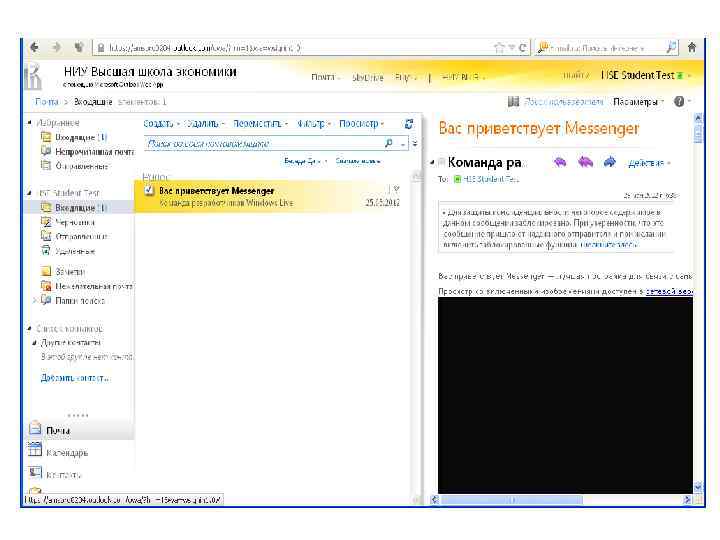Image resolution: width=720 pixels, height=540 pixels.
Task: Open the browser home page icon
Action: click(692, 47)
